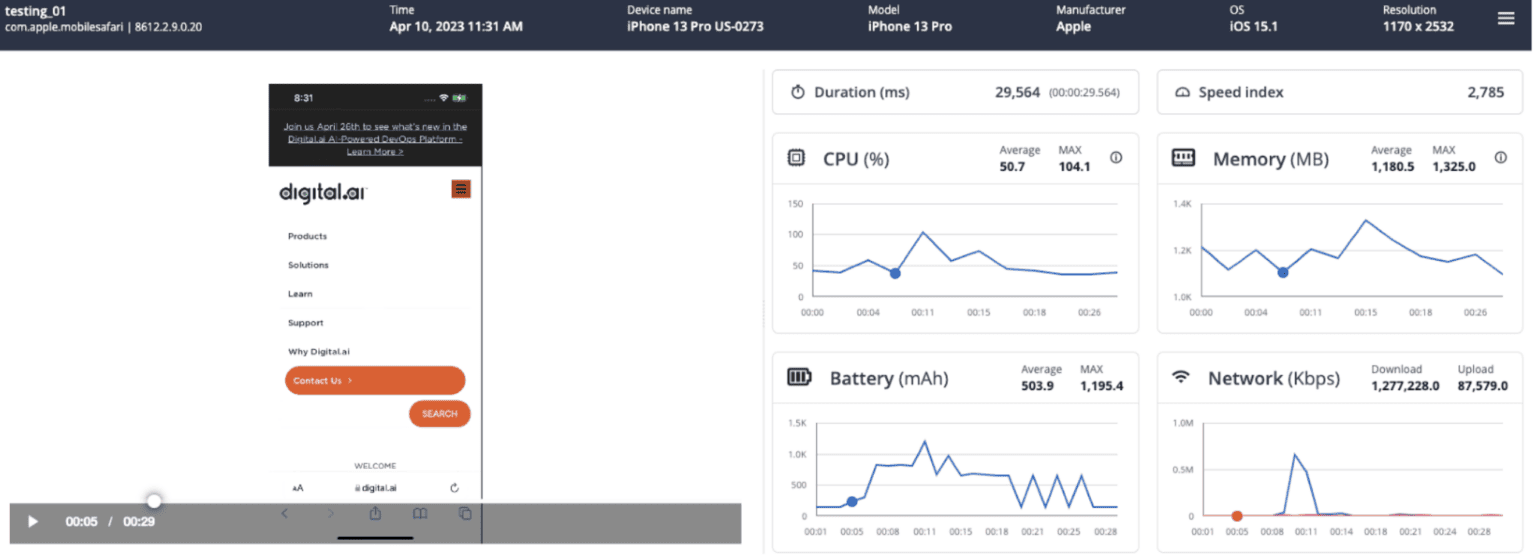
Task: Click the Memory module icon
Action: click(1183, 158)
